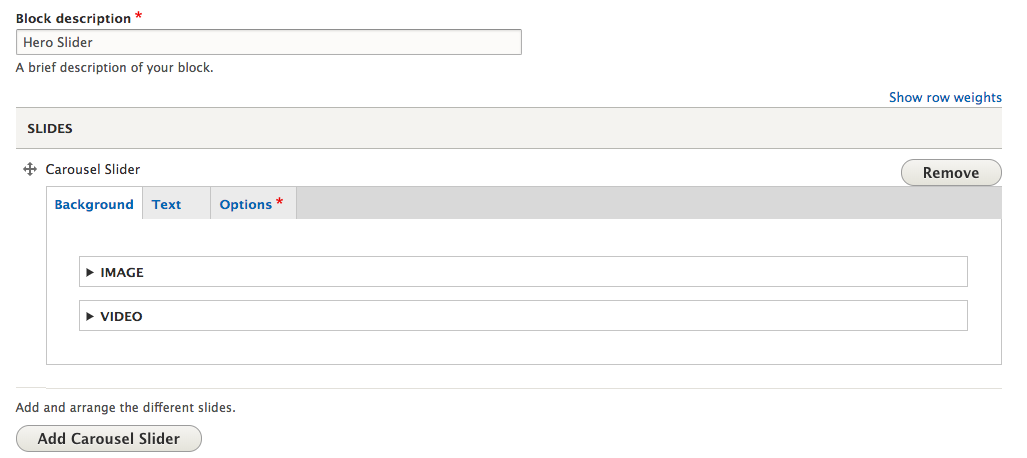Click the 'A brief description of your block' help text
The image size is (1027, 458).
point(115,67)
